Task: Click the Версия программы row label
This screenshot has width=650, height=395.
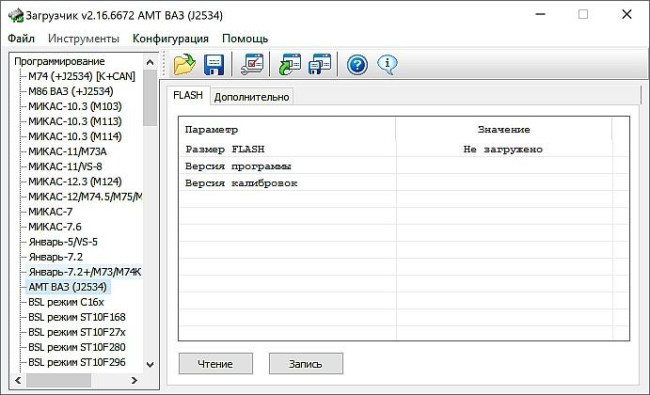Action: point(238,166)
